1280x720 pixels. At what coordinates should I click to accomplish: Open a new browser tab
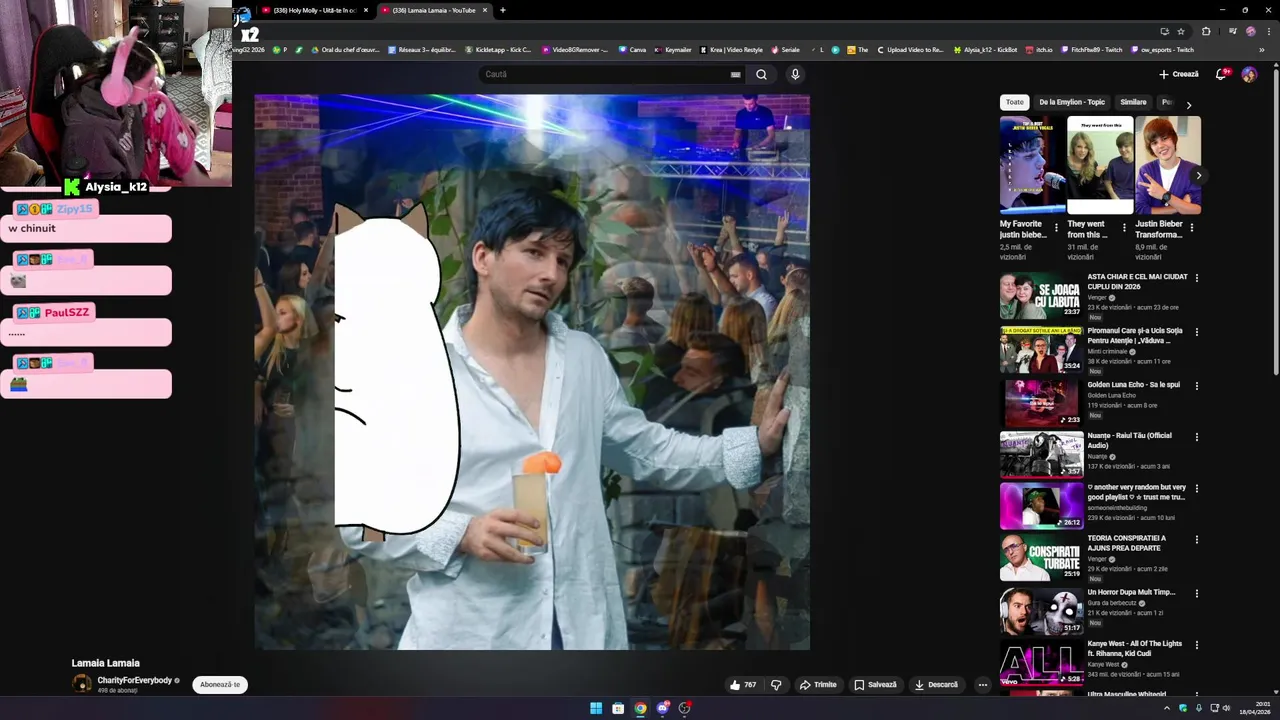coord(502,10)
